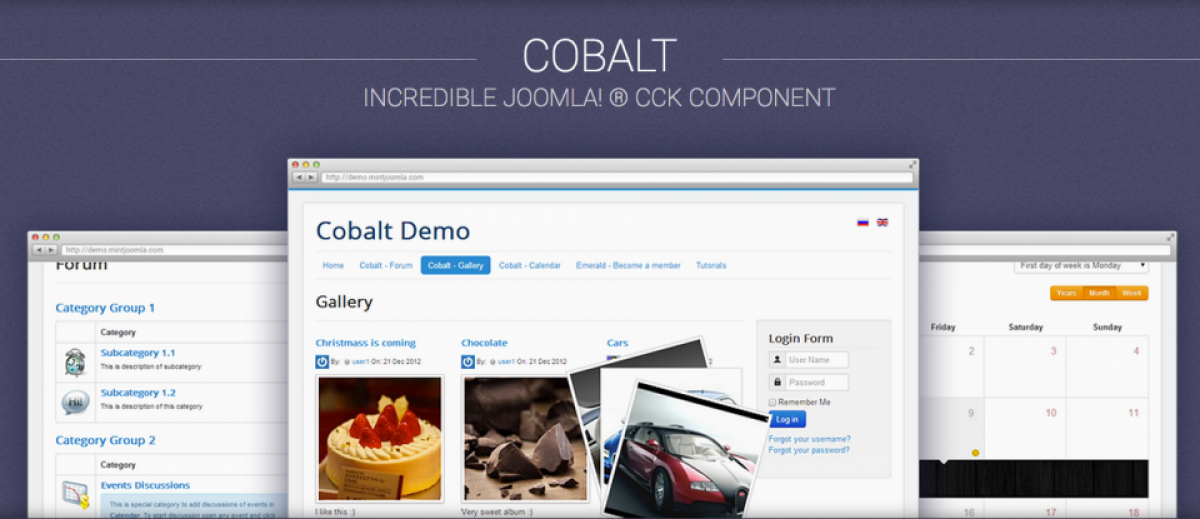
Task: Click into the Password field
Action: tap(817, 382)
